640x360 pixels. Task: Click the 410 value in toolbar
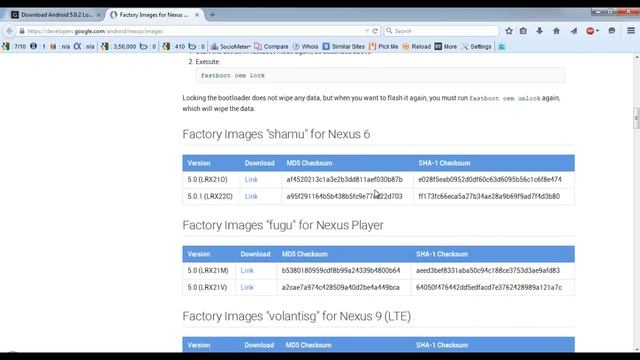point(180,47)
